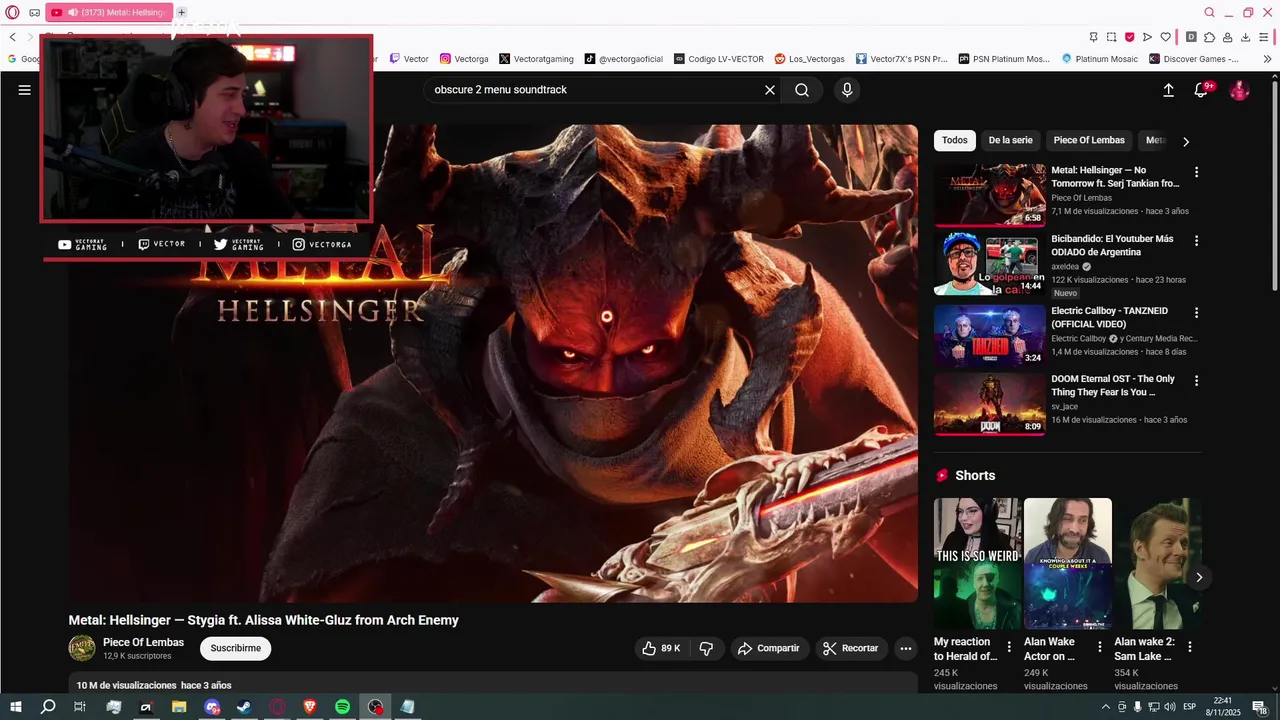Screen dimensions: 1280x720
Task: Clip the video with Recortar
Action: pyautogui.click(x=851, y=648)
